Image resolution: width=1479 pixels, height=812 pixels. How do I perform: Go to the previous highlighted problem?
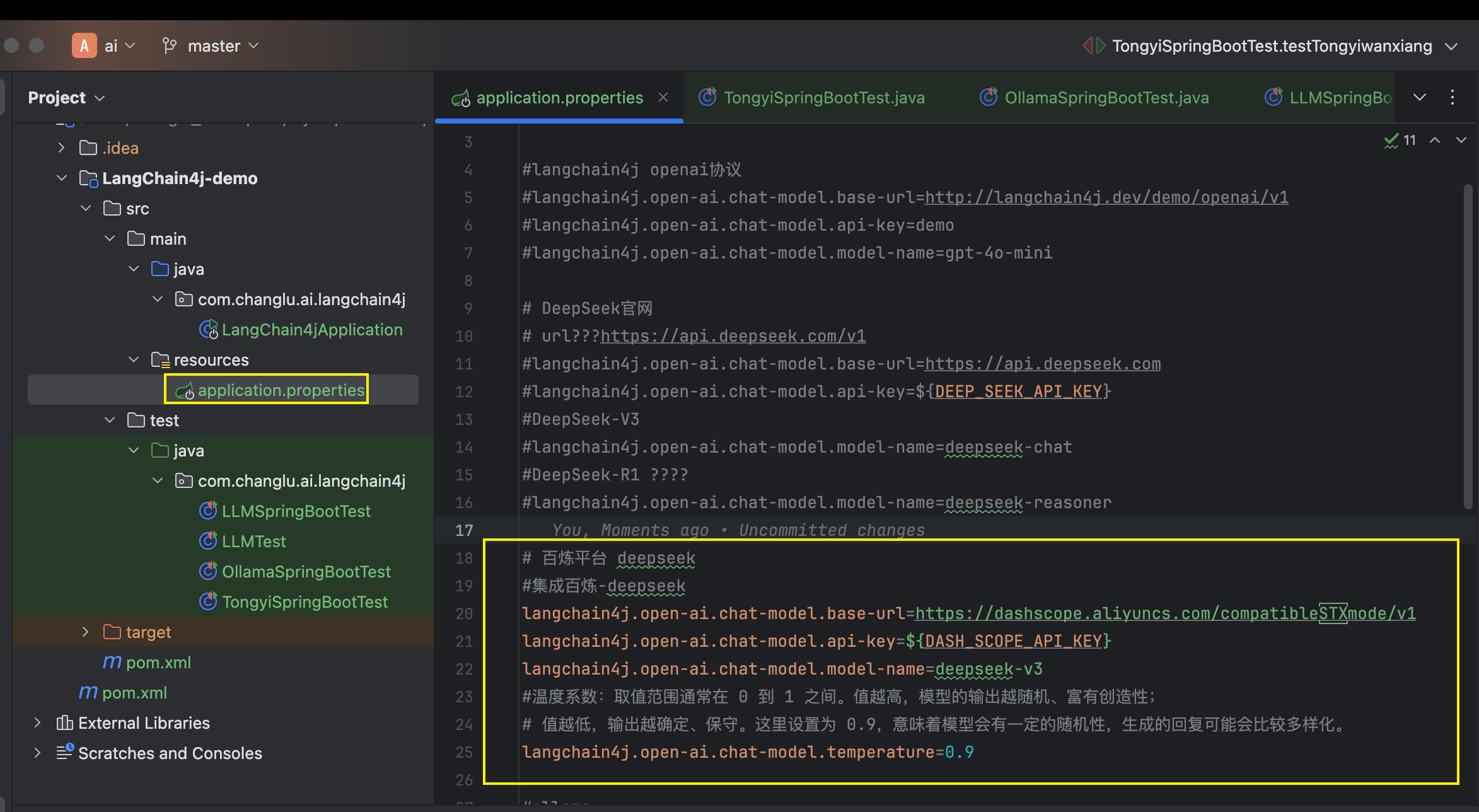click(x=1435, y=140)
